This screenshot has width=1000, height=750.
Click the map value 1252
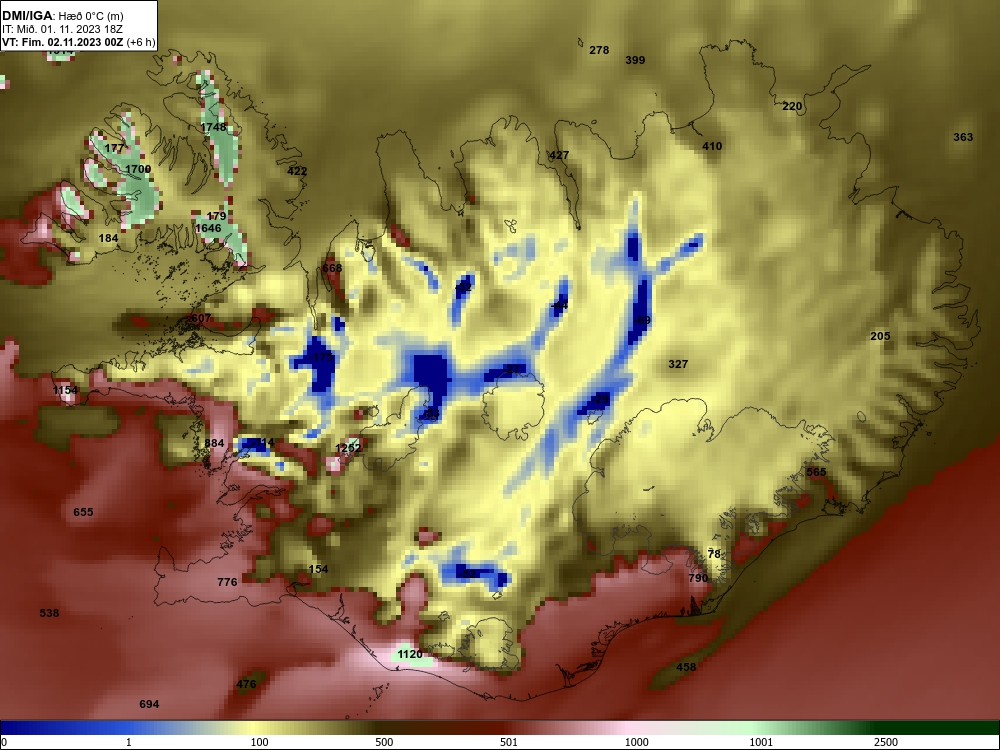click(x=348, y=448)
